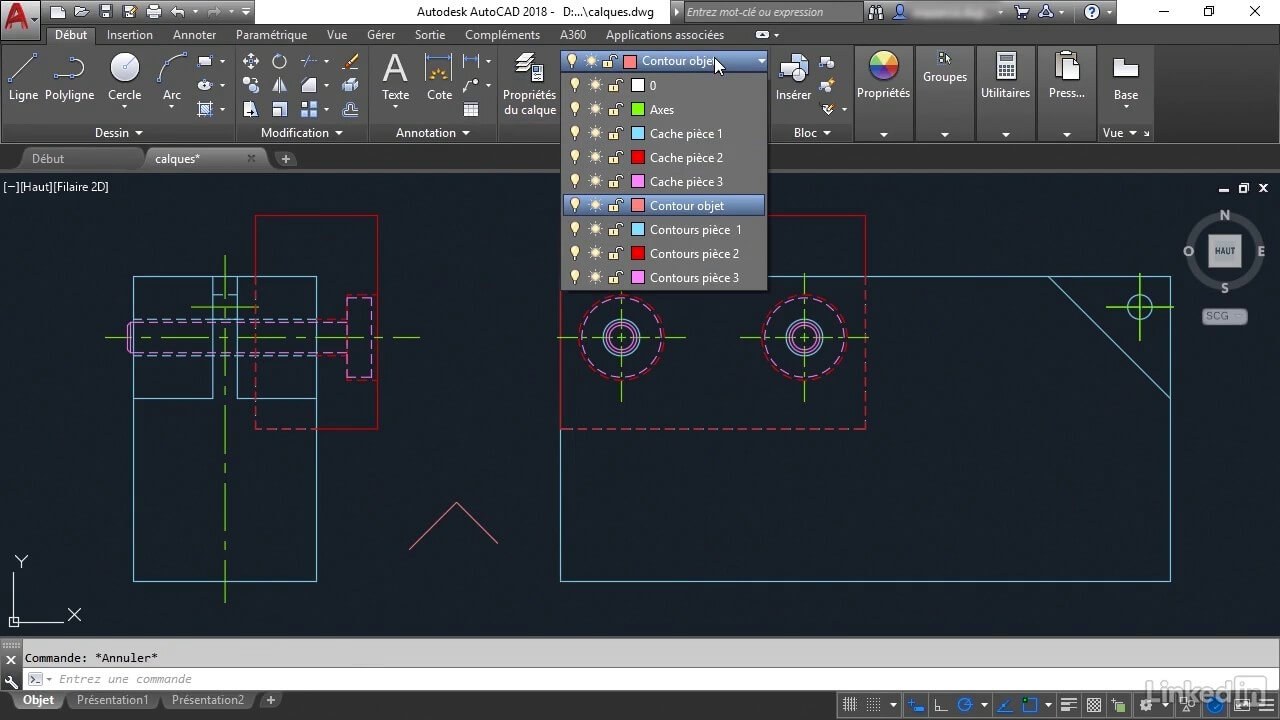Toggle visibility bulb of Axes layer

574,109
